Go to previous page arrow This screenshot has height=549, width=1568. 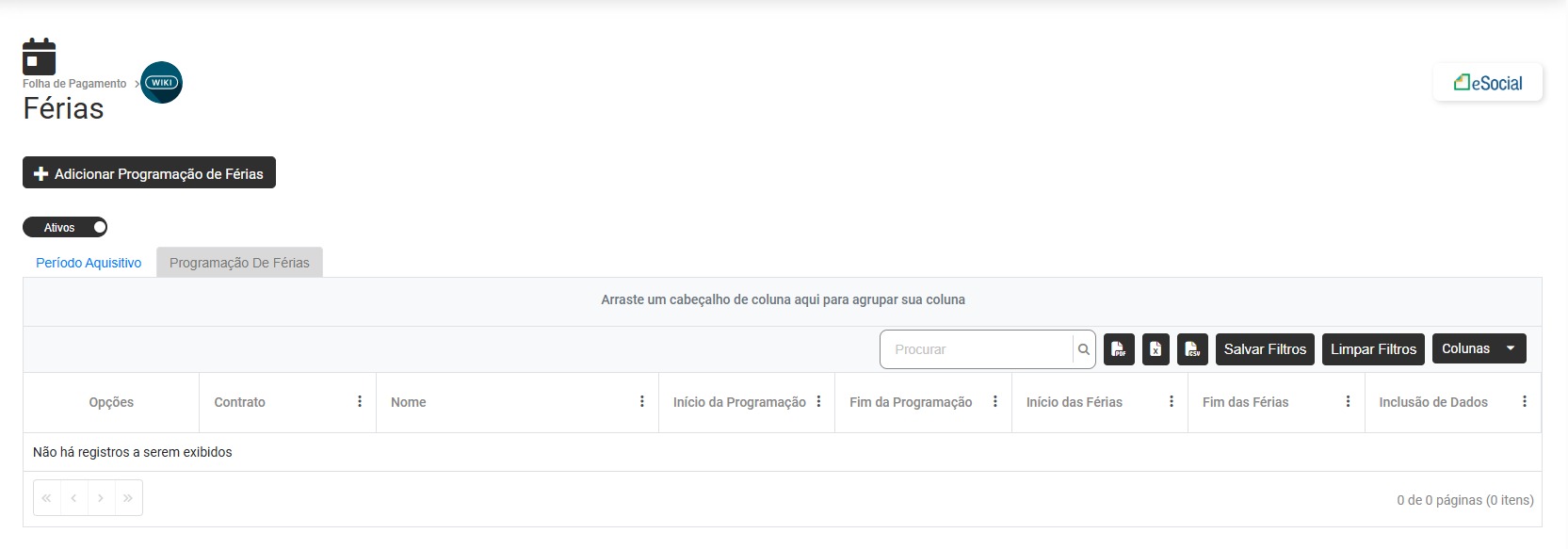coord(73,498)
